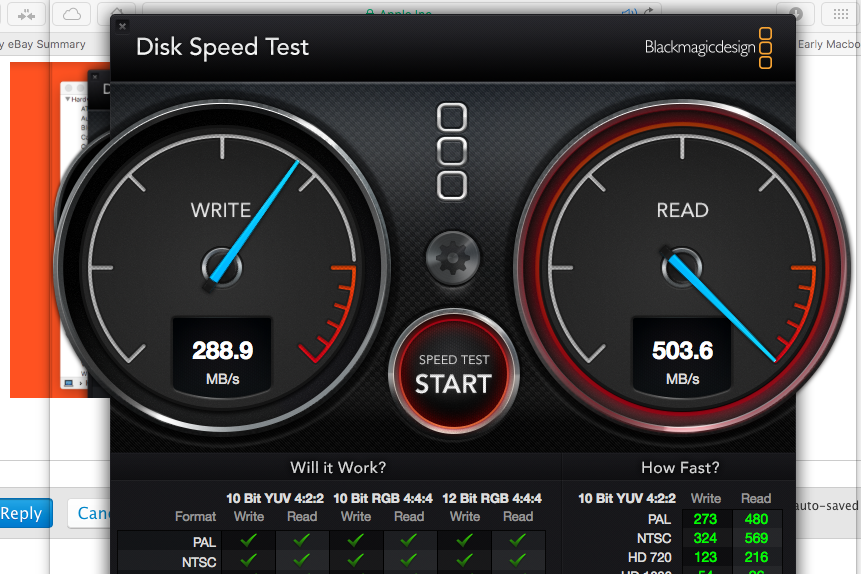Click the WRITE gauge label
861x574 pixels.
point(221,210)
